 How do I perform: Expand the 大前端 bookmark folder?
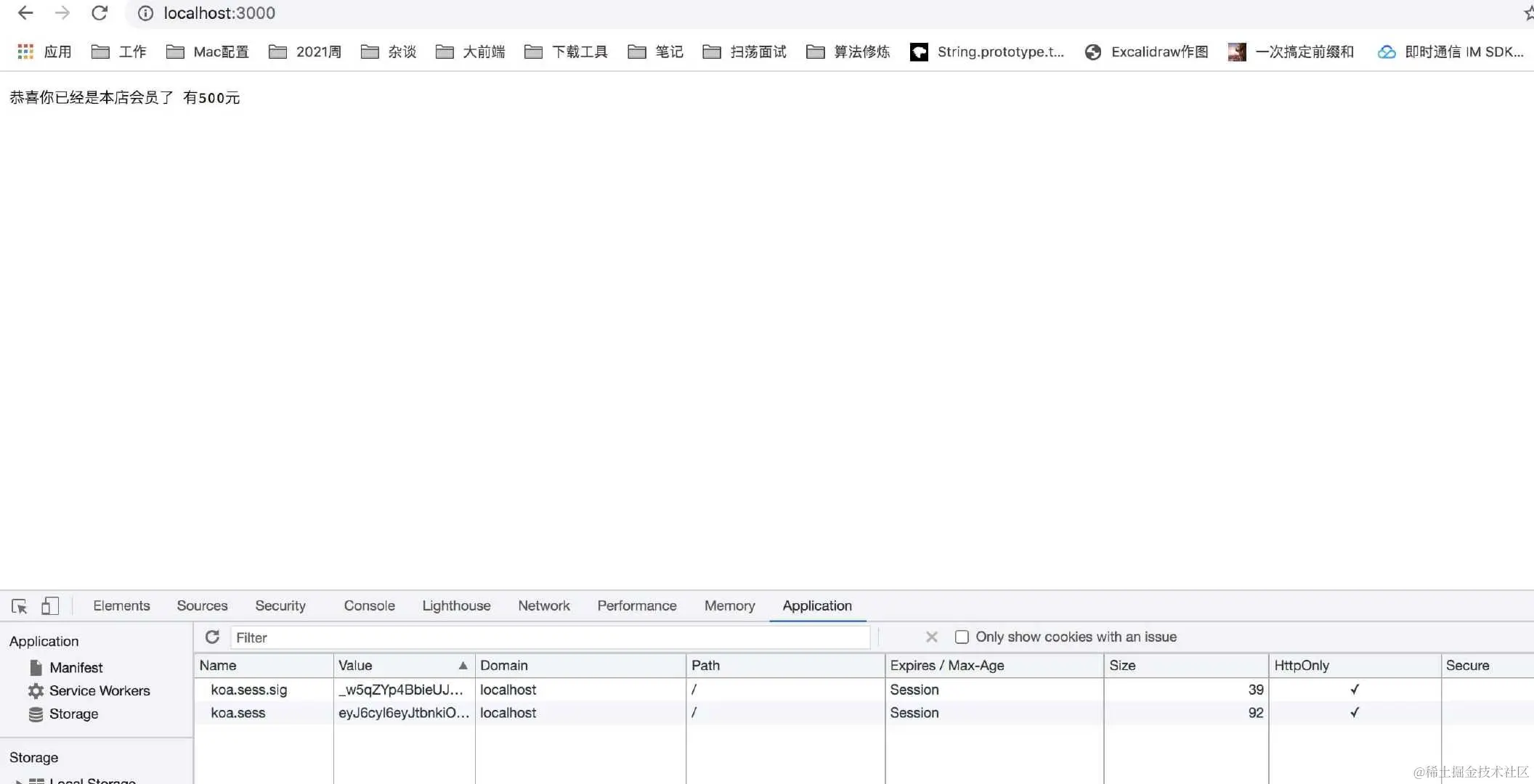471,52
